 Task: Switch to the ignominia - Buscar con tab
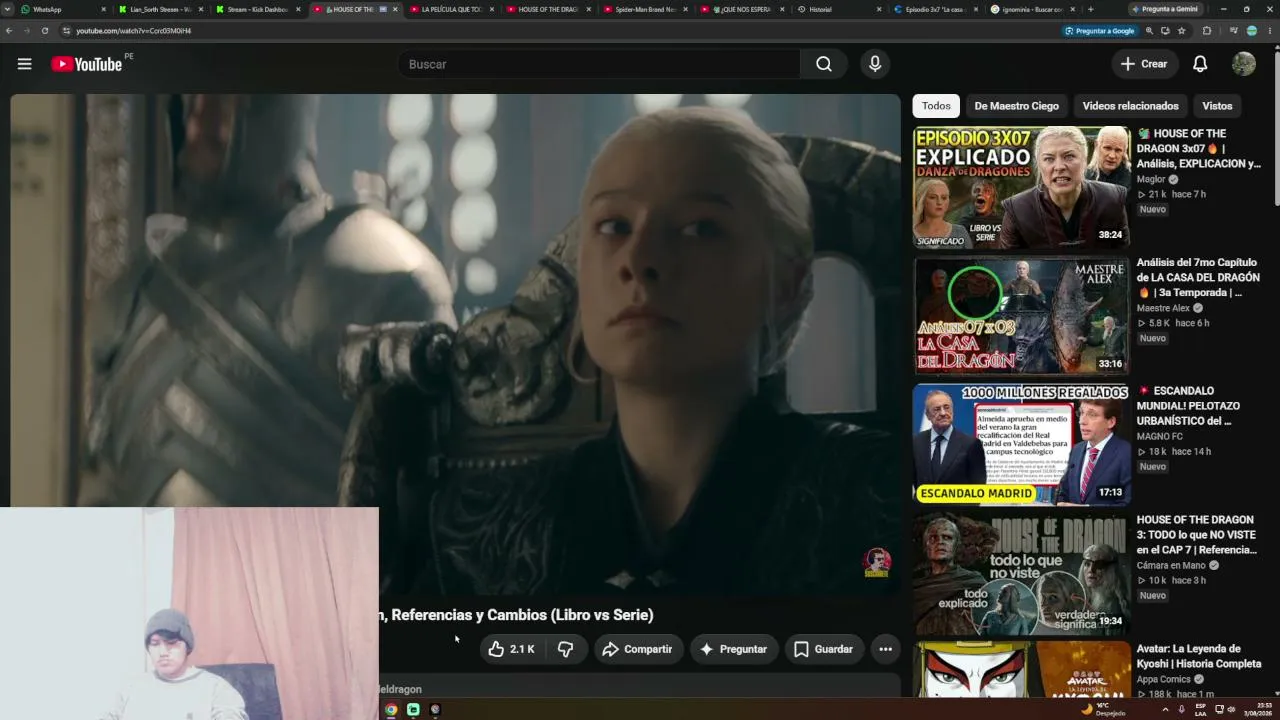[1032, 9]
